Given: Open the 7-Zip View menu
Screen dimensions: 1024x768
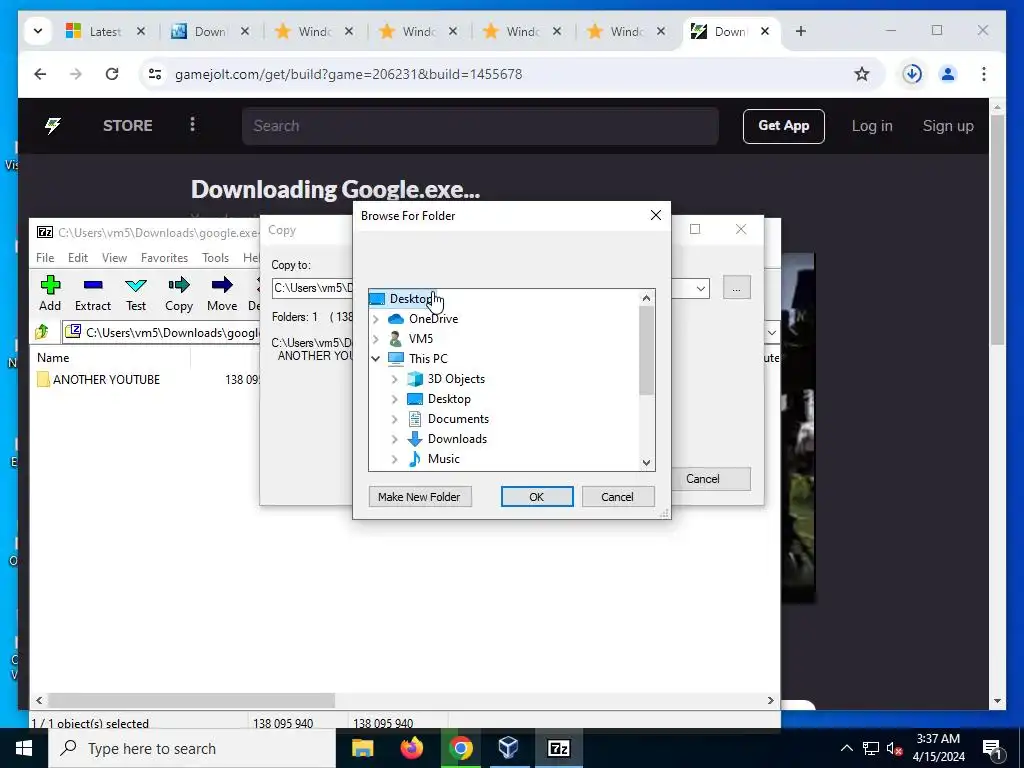Looking at the screenshot, I should click(x=114, y=258).
